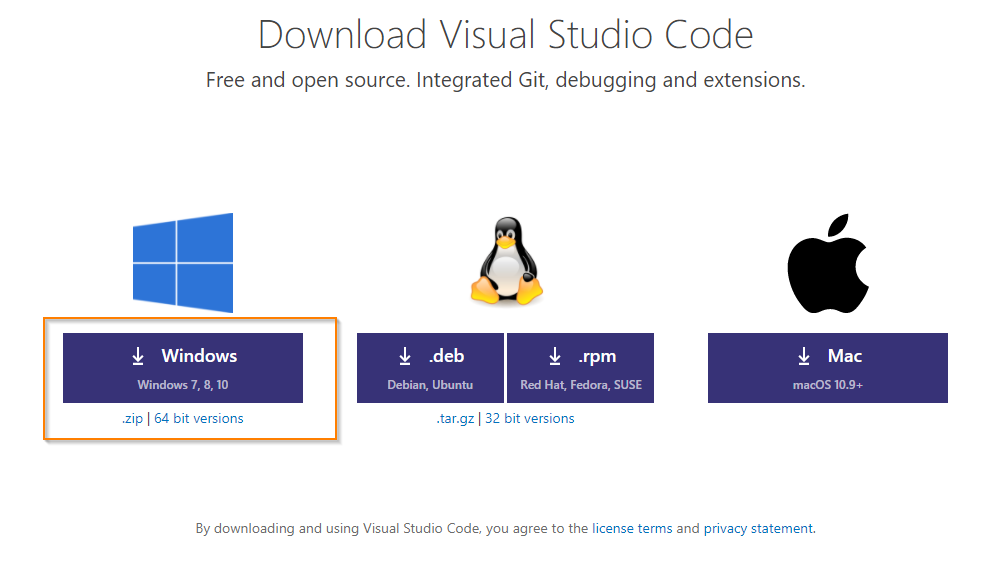Screen dimensions: 982x563
Task: Click the download arrow beside Windows
Action: [138, 356]
